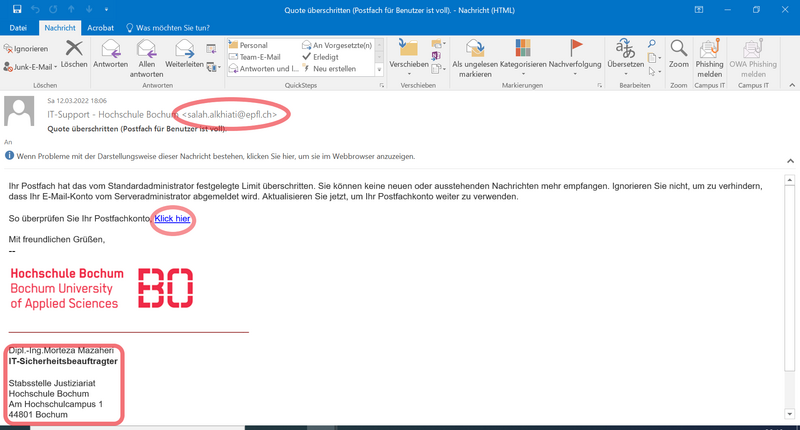The image size is (800, 430).
Task: Select the Nachricht ribbon tab
Action: [x=60, y=28]
